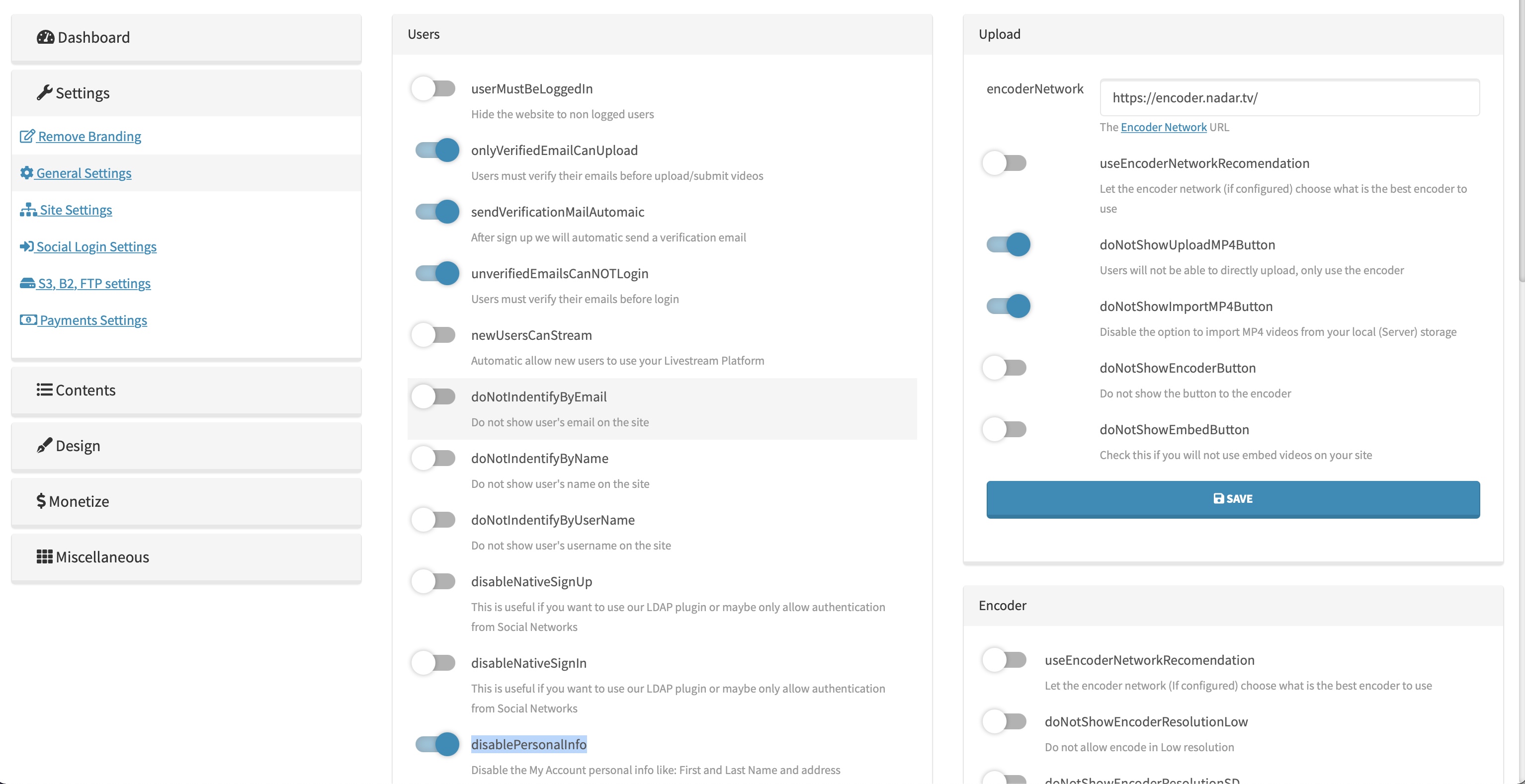Expand the Dashboard panel
Screen dimensions: 1525x784
tap(186, 37)
